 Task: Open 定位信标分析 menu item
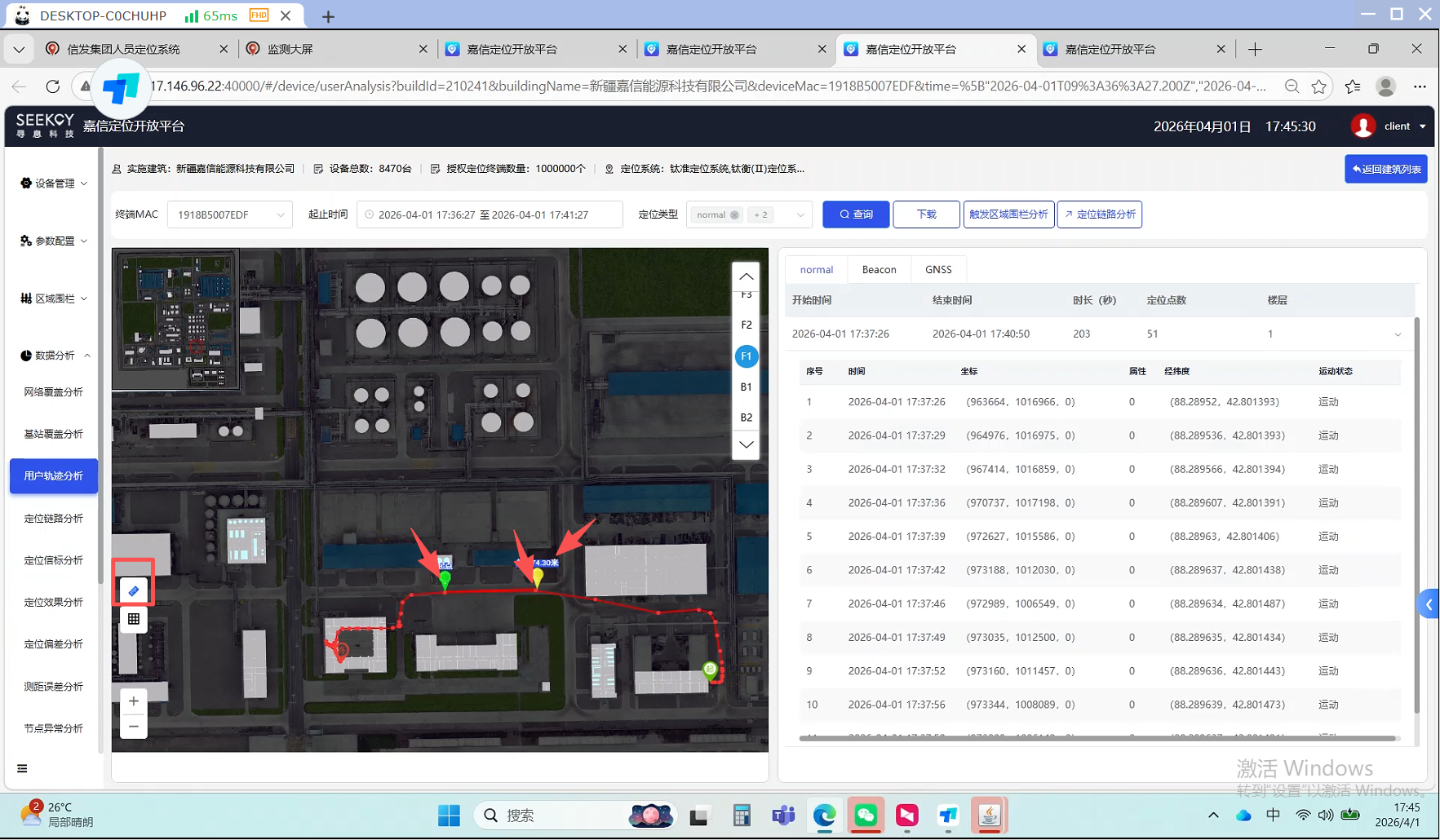coord(54,560)
